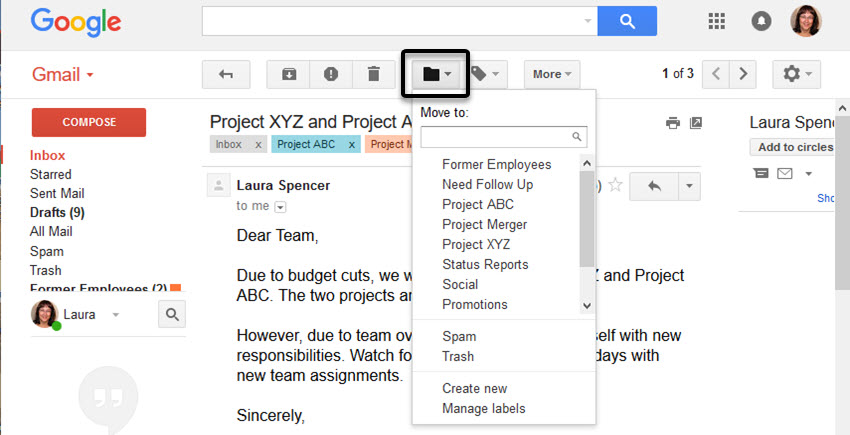The width and height of the screenshot is (850, 435).
Task: Move email to Former Employees
Action: 497,164
